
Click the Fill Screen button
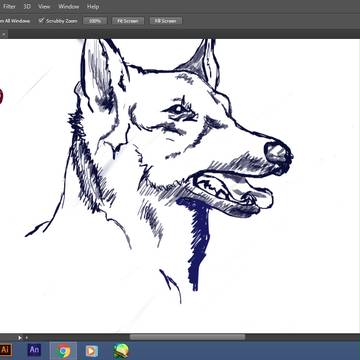point(166,21)
